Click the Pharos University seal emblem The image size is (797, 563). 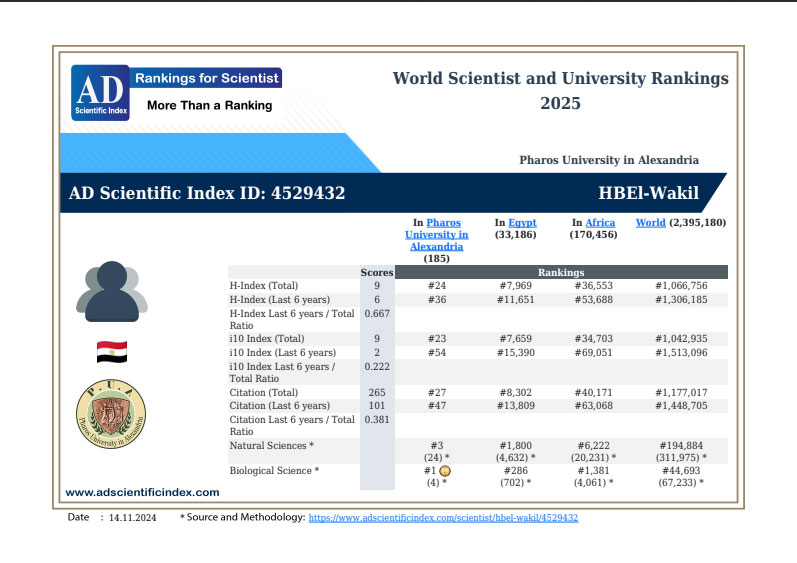click(111, 414)
